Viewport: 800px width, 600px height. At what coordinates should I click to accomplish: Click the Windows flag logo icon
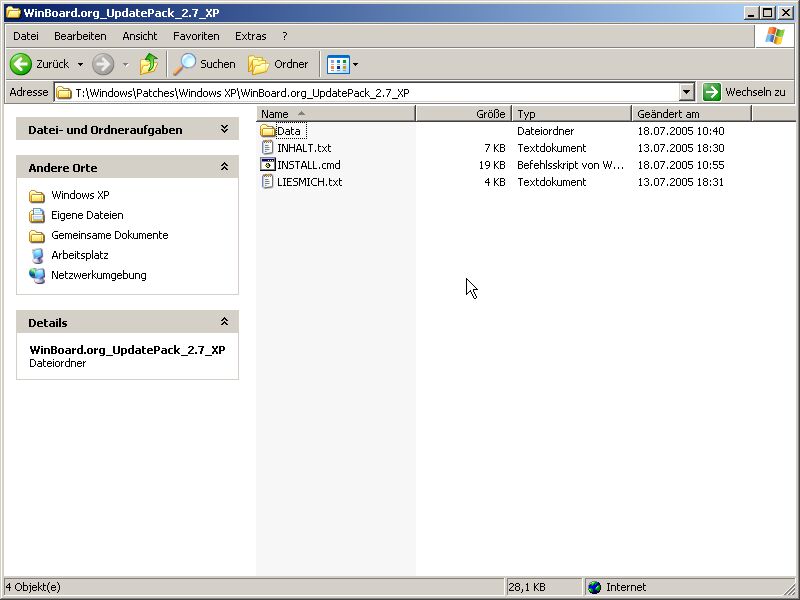click(774, 36)
